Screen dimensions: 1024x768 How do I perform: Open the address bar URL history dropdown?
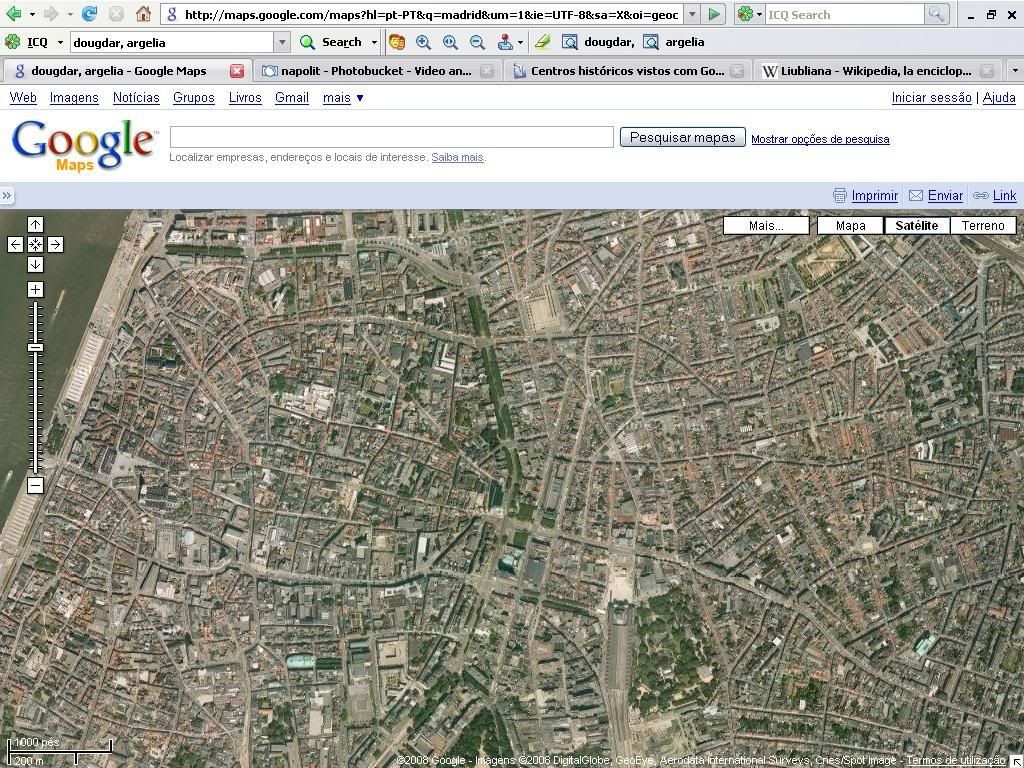(692, 15)
